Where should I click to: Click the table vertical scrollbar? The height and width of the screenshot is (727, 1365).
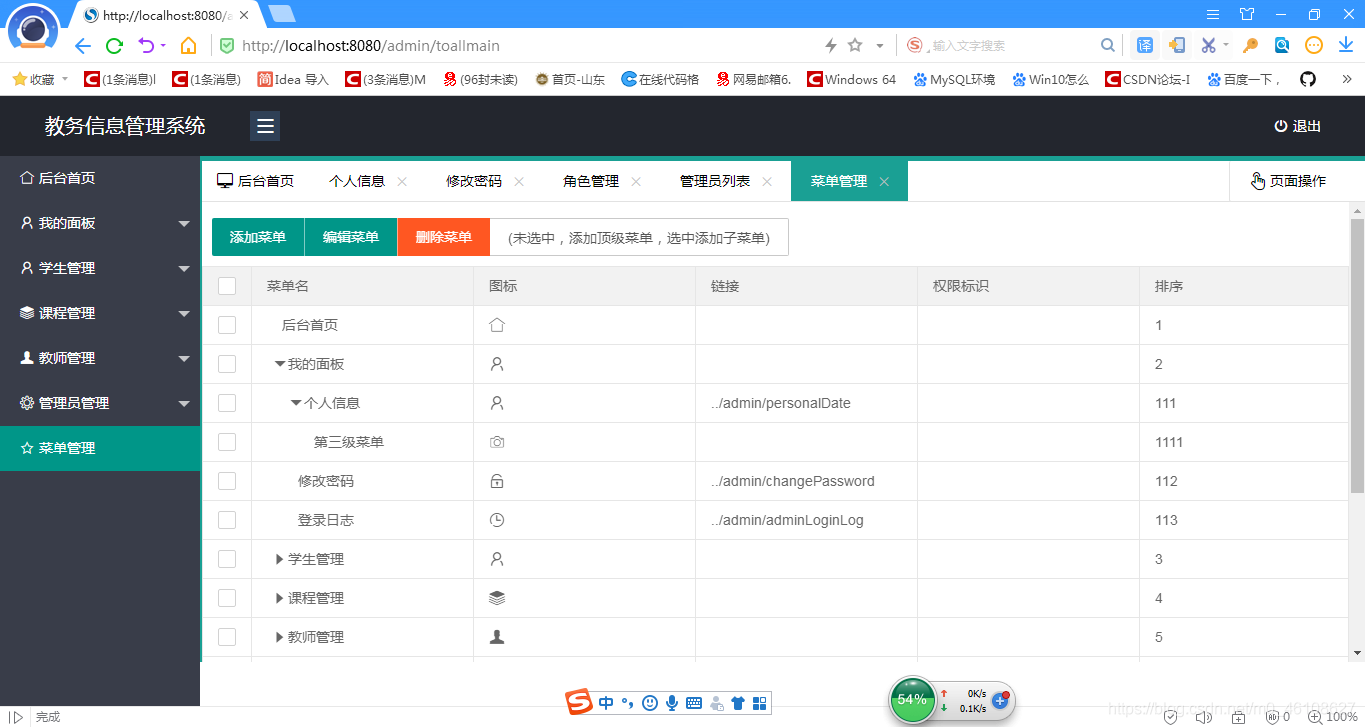tap(1357, 355)
